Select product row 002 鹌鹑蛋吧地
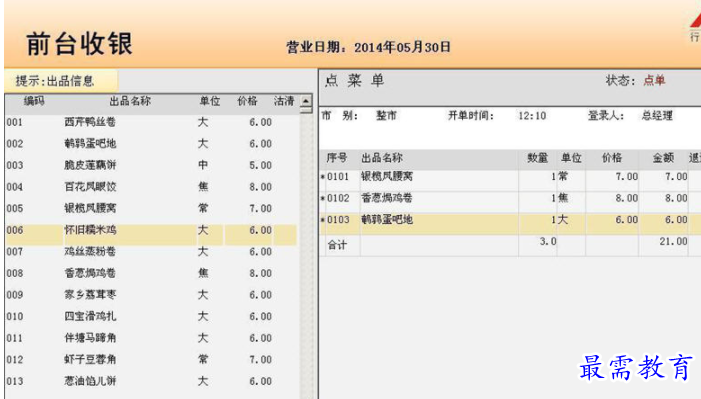The height and width of the screenshot is (399, 701). click(152, 144)
